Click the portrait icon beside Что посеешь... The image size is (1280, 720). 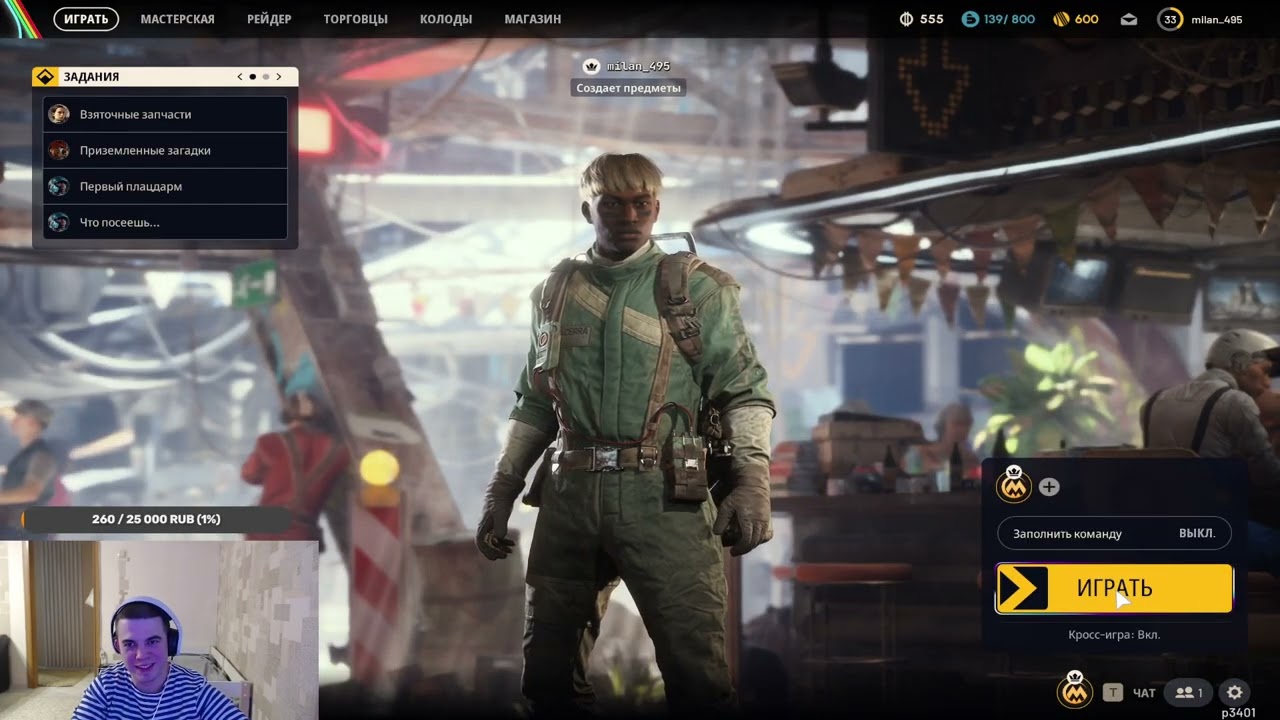[59, 222]
